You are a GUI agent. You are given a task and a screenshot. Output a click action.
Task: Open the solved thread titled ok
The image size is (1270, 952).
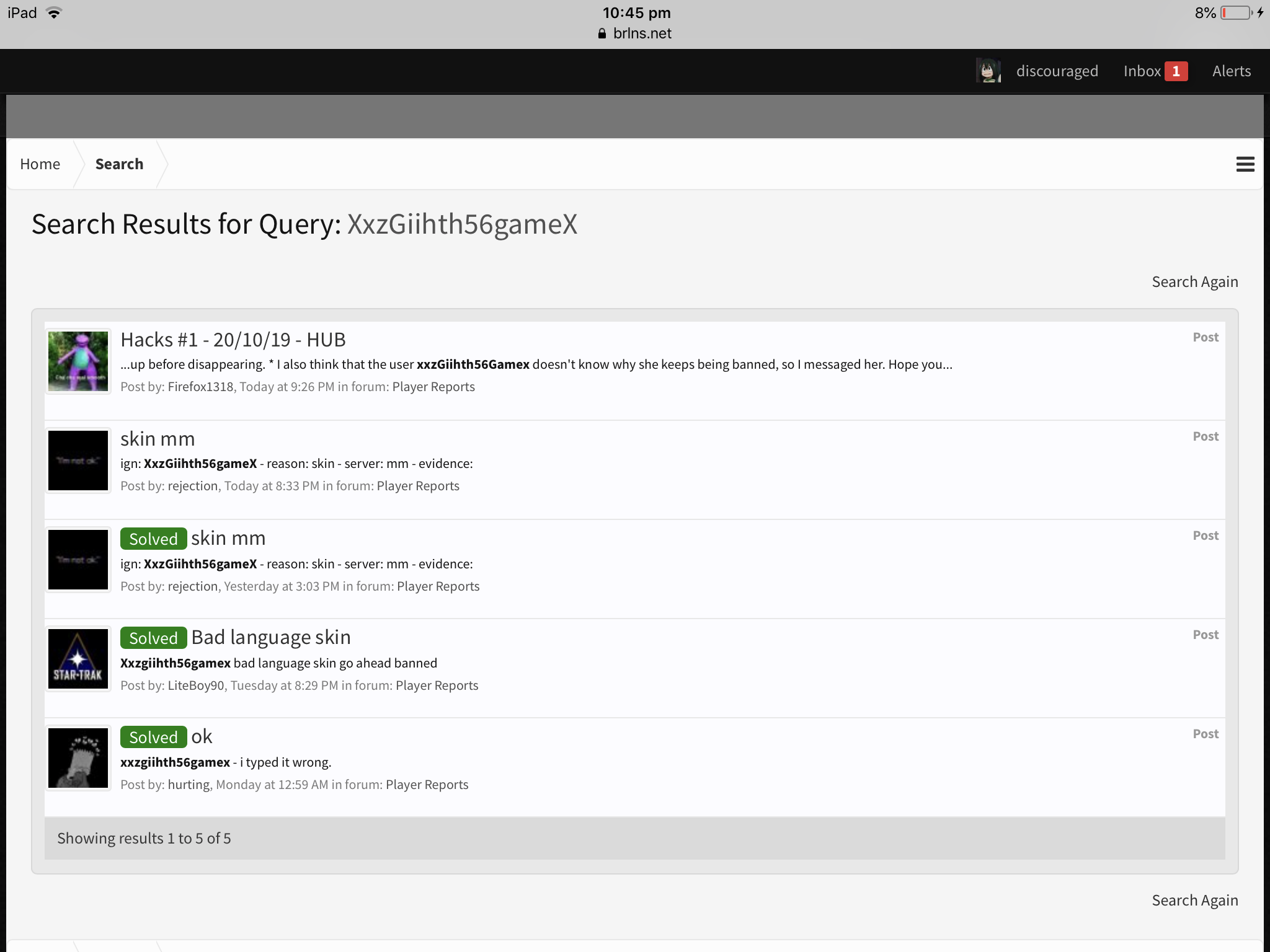(202, 736)
